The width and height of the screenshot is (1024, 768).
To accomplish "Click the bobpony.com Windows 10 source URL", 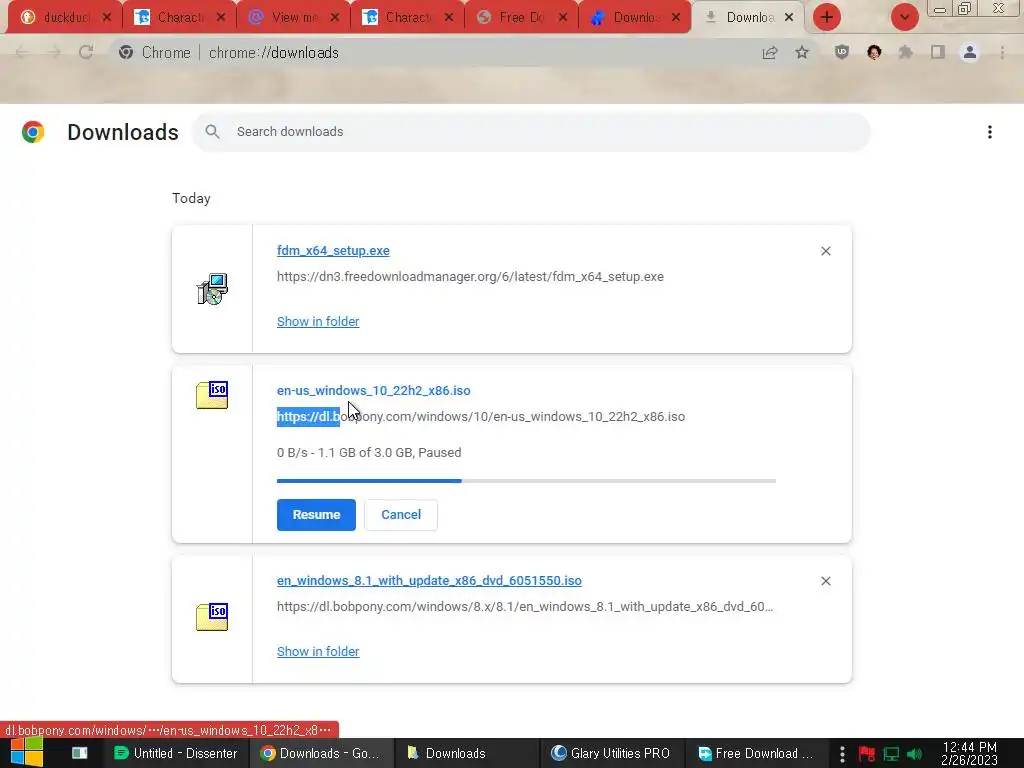I will [481, 417].
